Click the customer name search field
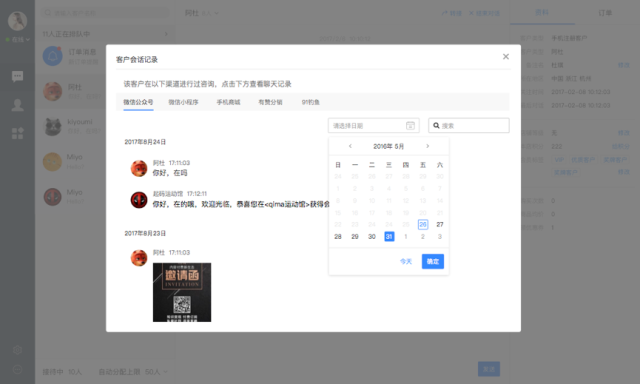The image size is (640, 384). click(x=105, y=13)
